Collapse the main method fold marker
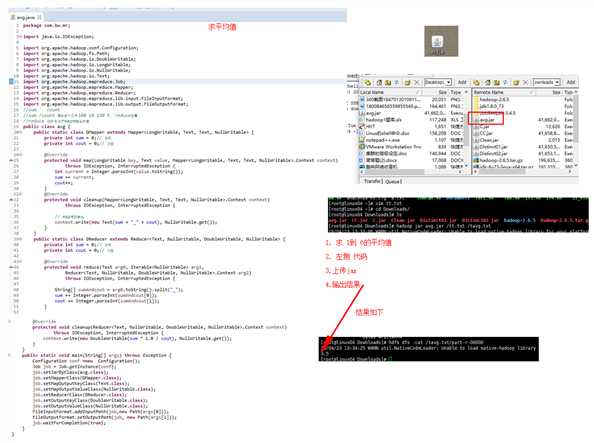594x443 pixels. pyautogui.click(x=10, y=355)
